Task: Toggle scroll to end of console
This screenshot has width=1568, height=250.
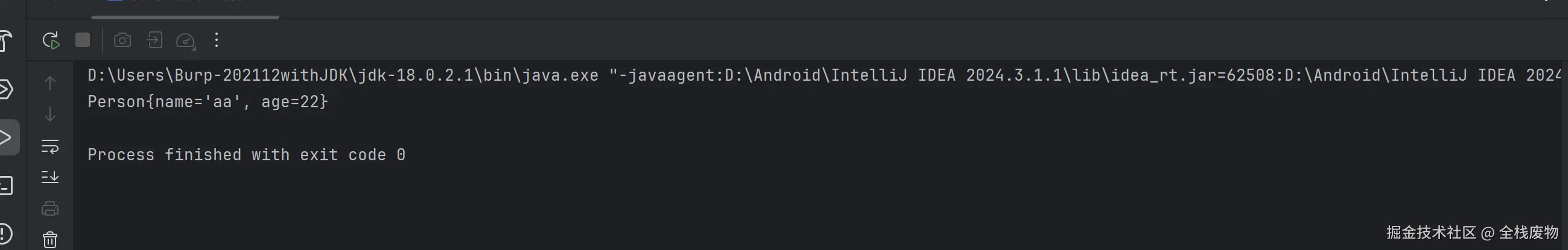Action: coord(50,177)
